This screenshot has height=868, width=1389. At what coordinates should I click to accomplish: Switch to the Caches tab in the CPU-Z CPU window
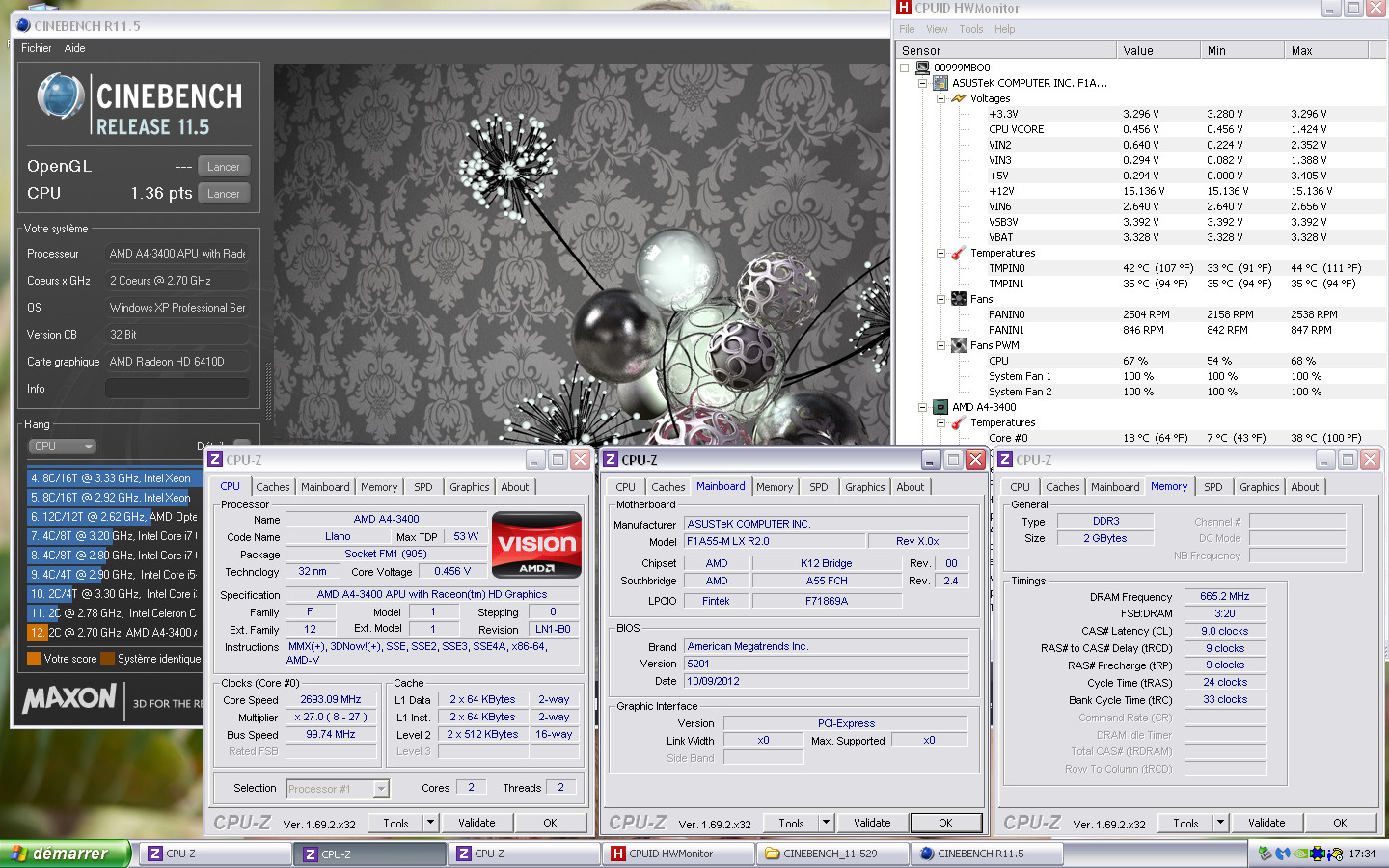point(273,487)
